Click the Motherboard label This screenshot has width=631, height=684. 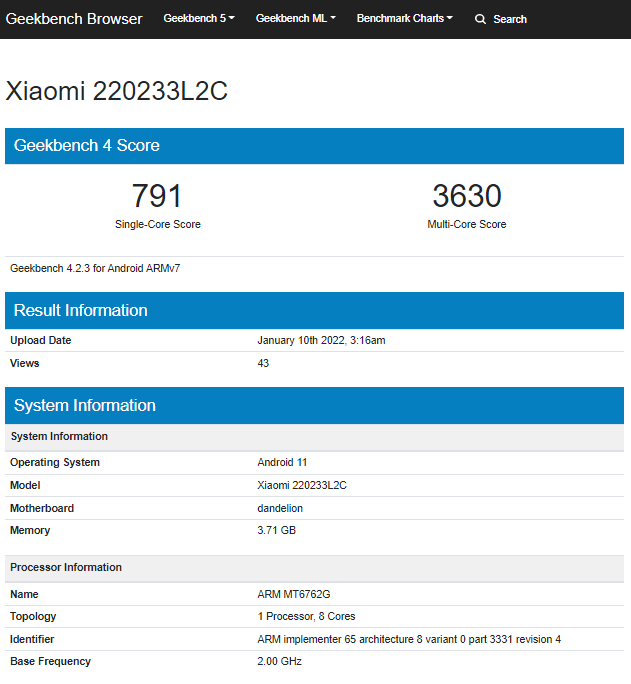(42, 508)
